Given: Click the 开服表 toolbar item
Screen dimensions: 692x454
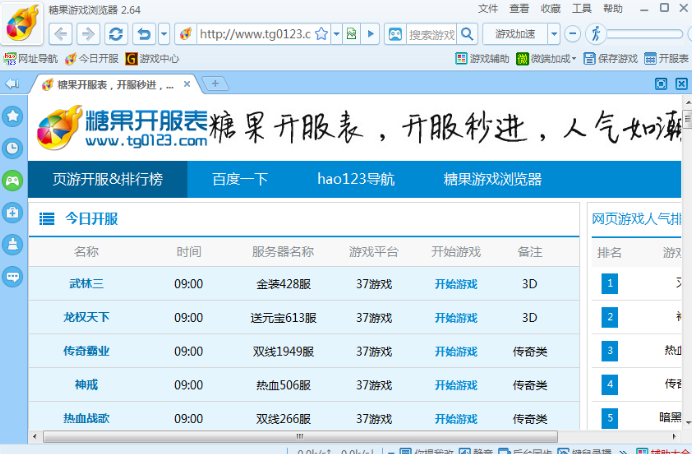Looking at the screenshot, I should pos(666,59).
